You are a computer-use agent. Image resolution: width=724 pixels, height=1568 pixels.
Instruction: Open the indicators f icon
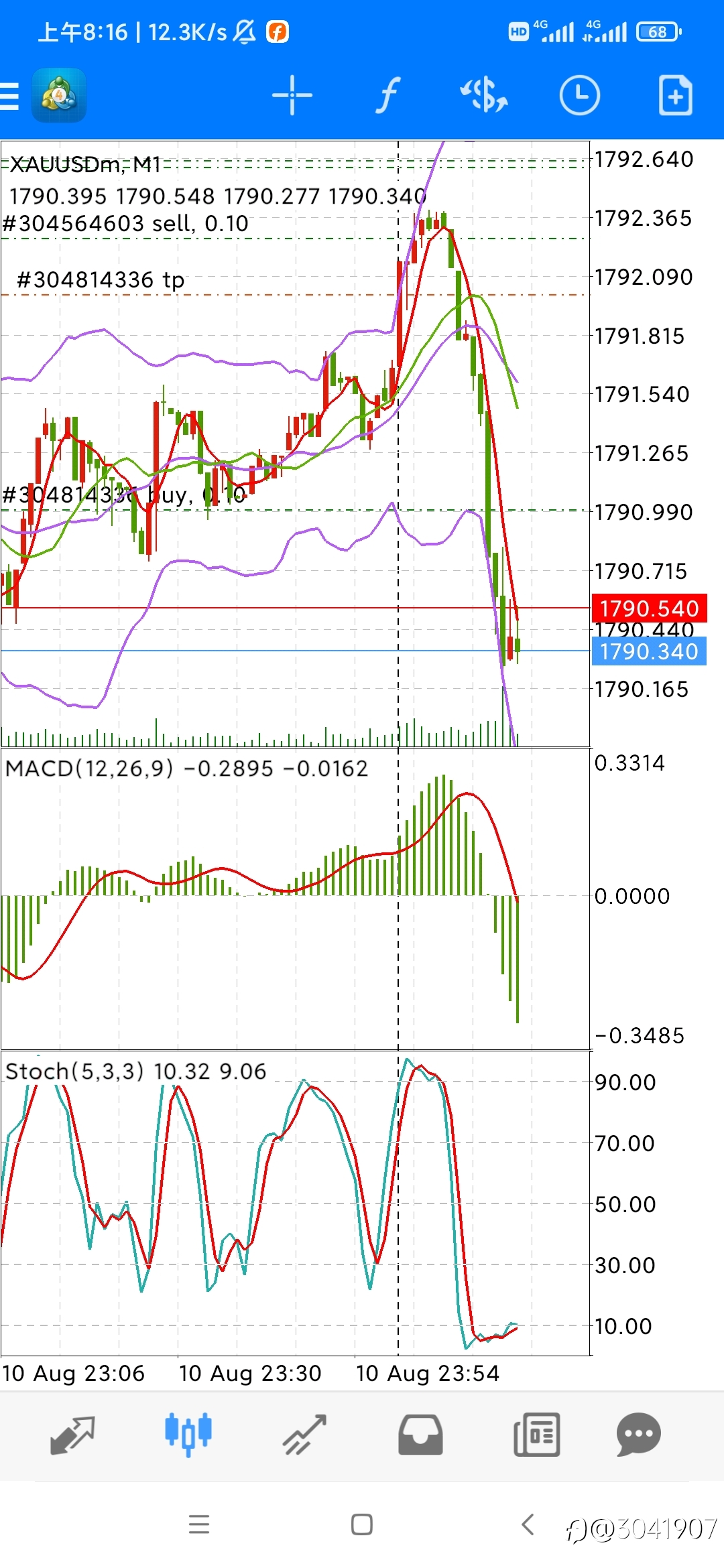387,95
